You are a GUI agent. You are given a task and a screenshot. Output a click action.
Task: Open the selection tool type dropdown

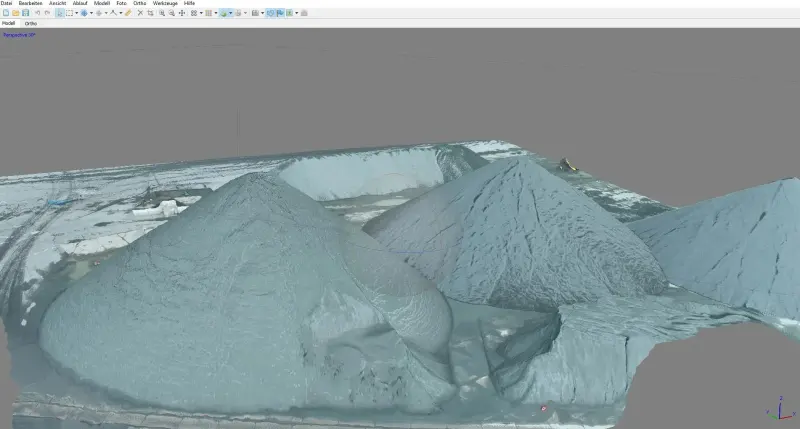(x=77, y=13)
